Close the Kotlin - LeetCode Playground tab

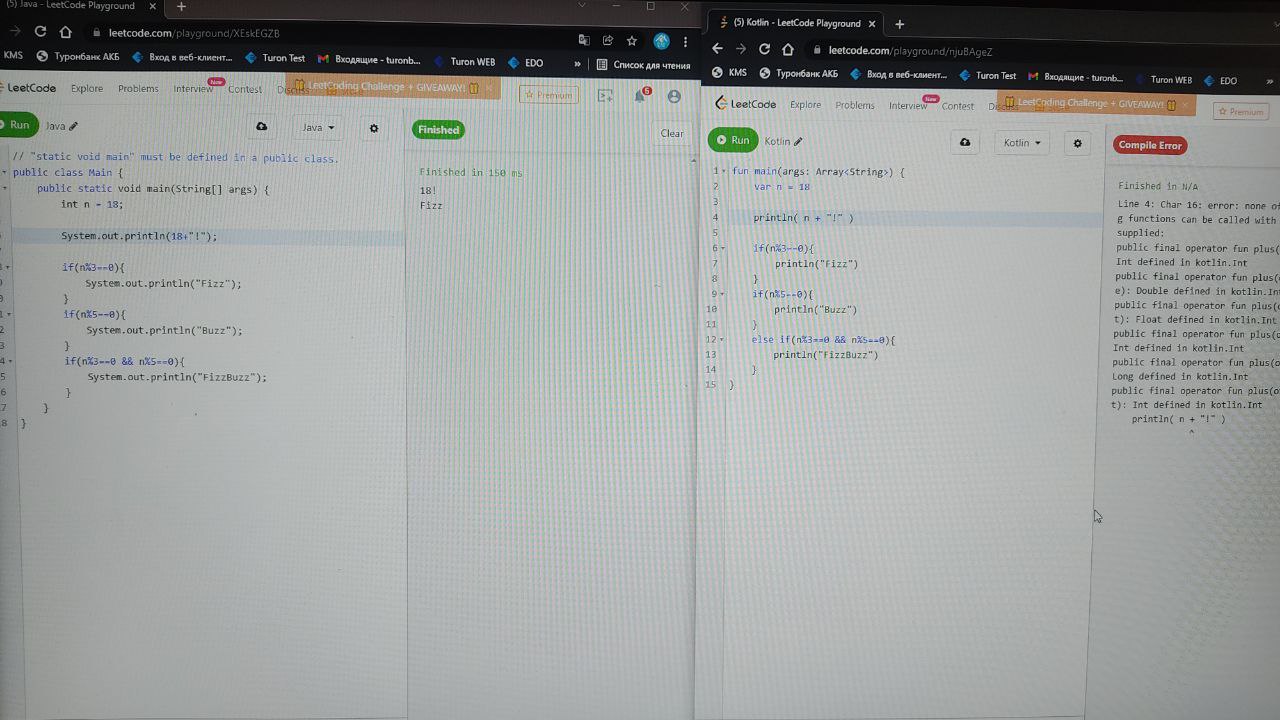tap(872, 23)
